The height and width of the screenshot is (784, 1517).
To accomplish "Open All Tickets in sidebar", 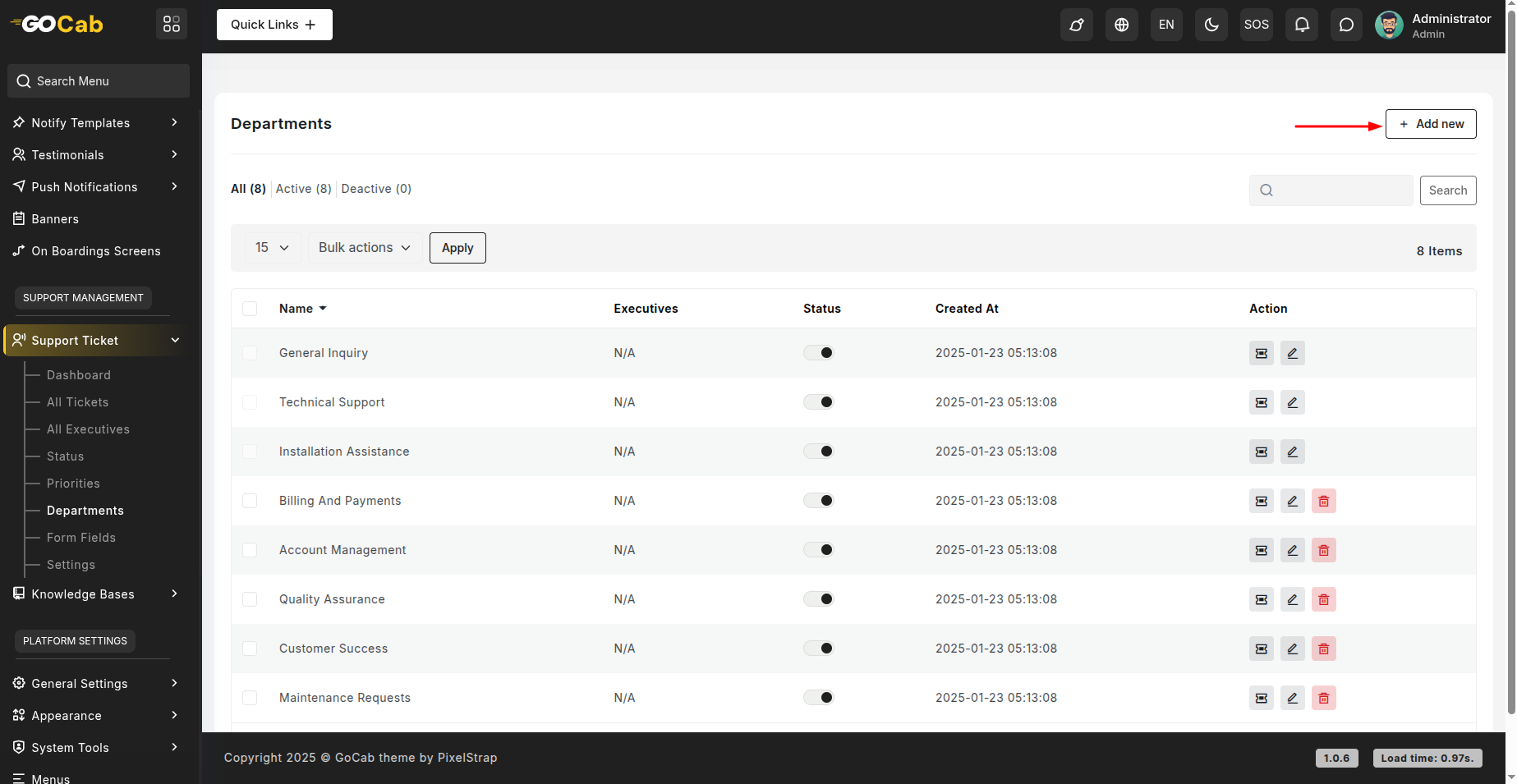I will (x=77, y=402).
